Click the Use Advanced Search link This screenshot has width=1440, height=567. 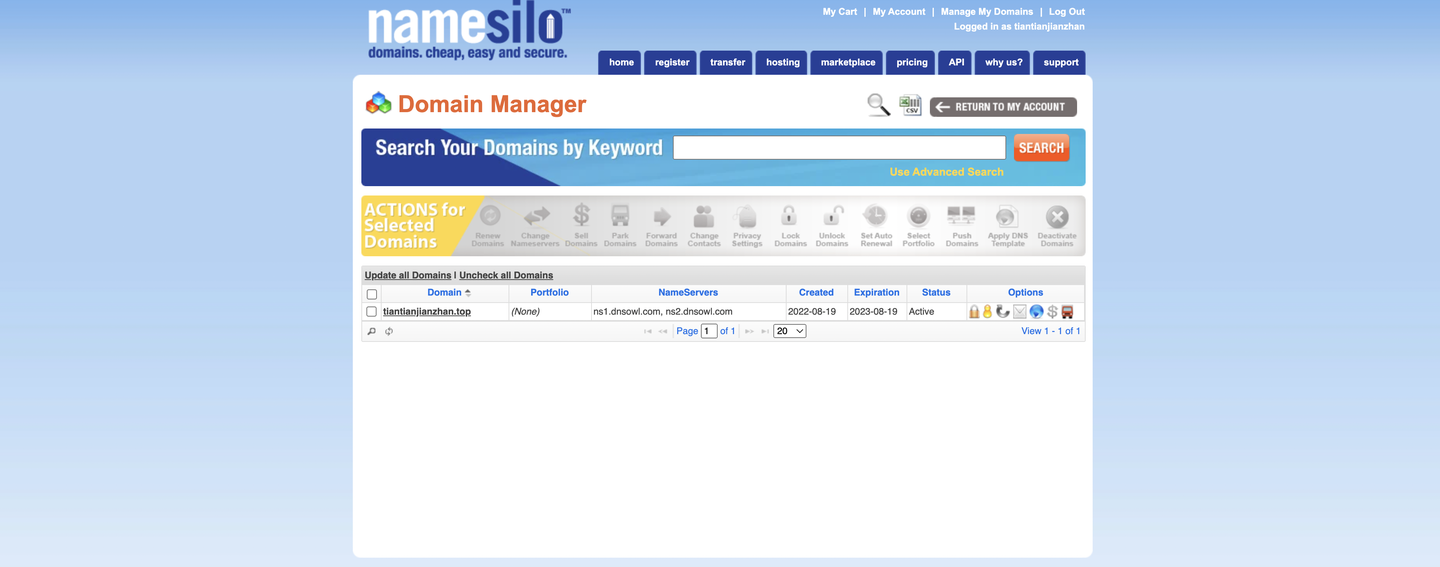946,172
